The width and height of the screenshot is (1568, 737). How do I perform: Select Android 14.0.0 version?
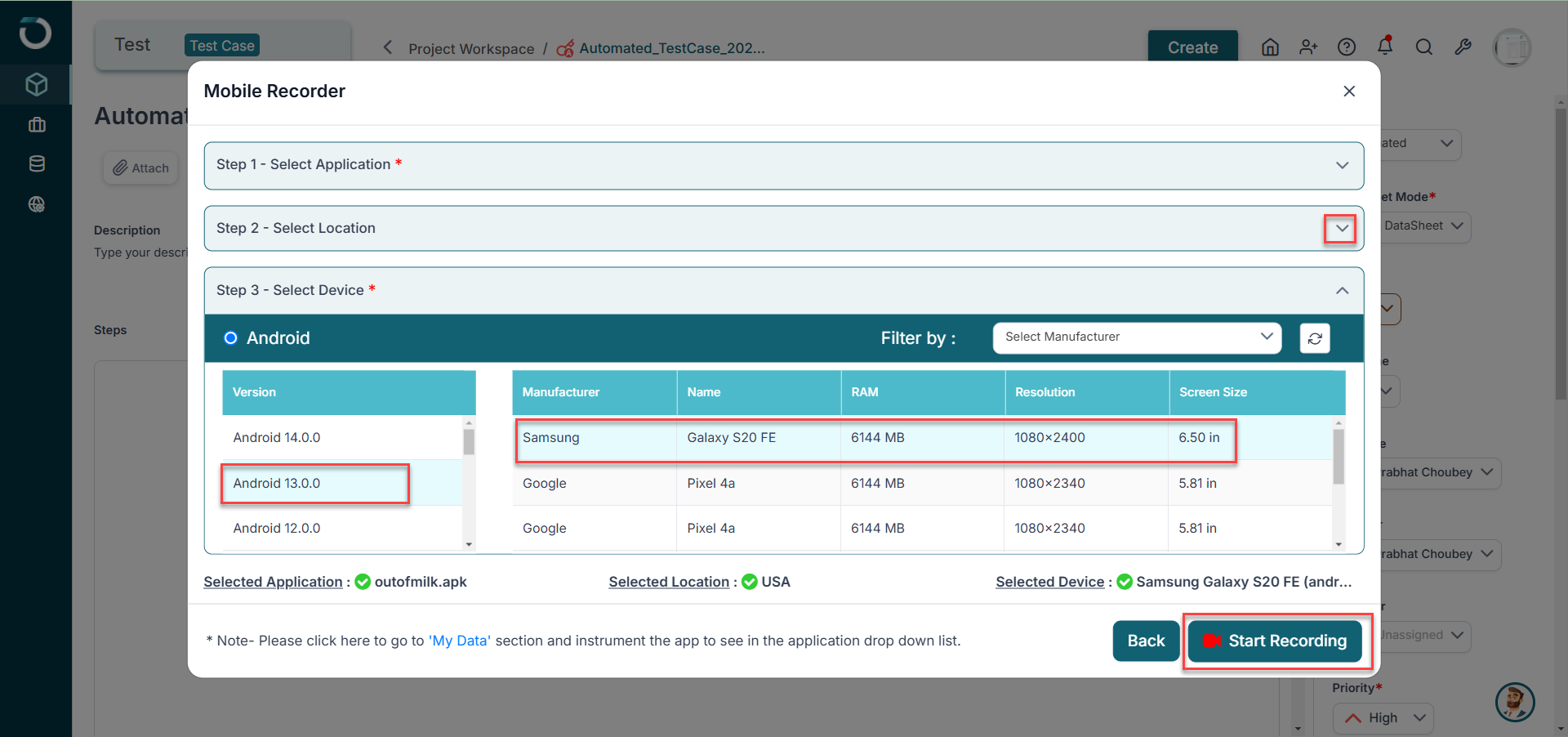coord(342,438)
